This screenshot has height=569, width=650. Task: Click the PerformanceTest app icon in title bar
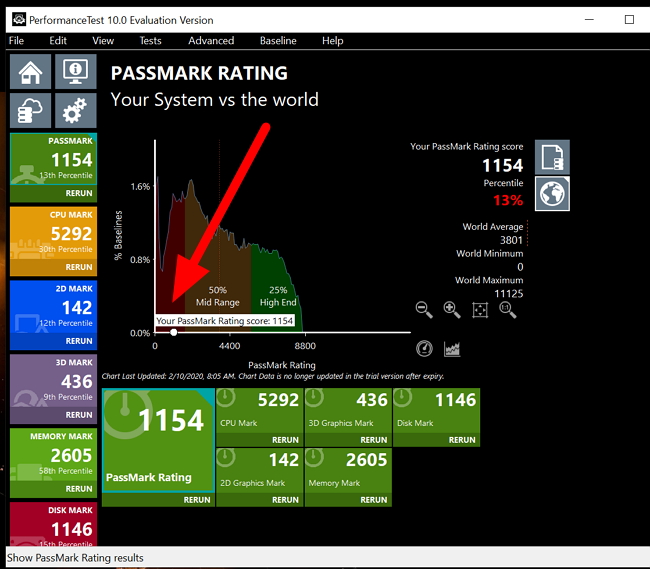[x=19, y=19]
